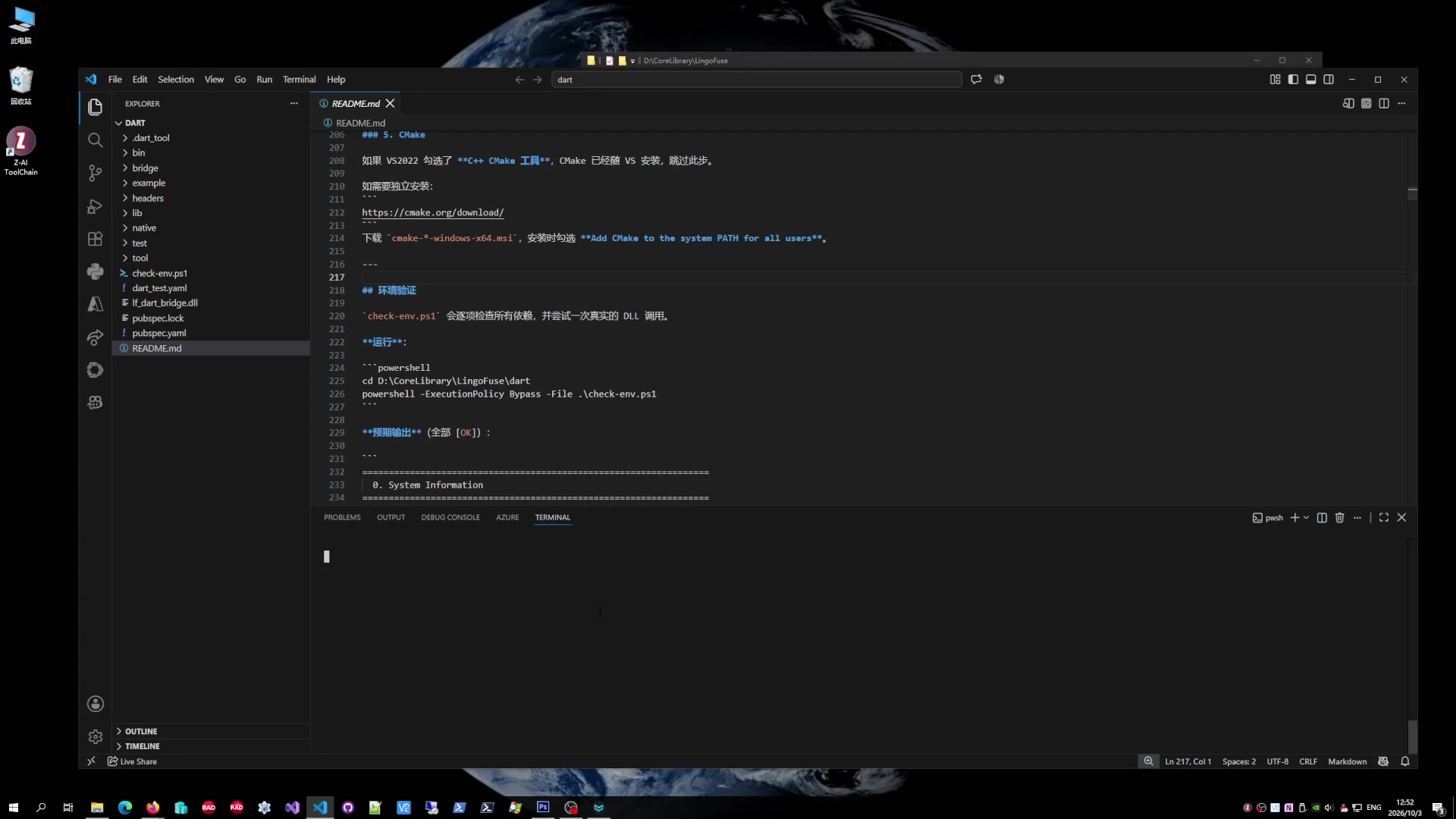Toggle the secondary side bar layout

1329,80
